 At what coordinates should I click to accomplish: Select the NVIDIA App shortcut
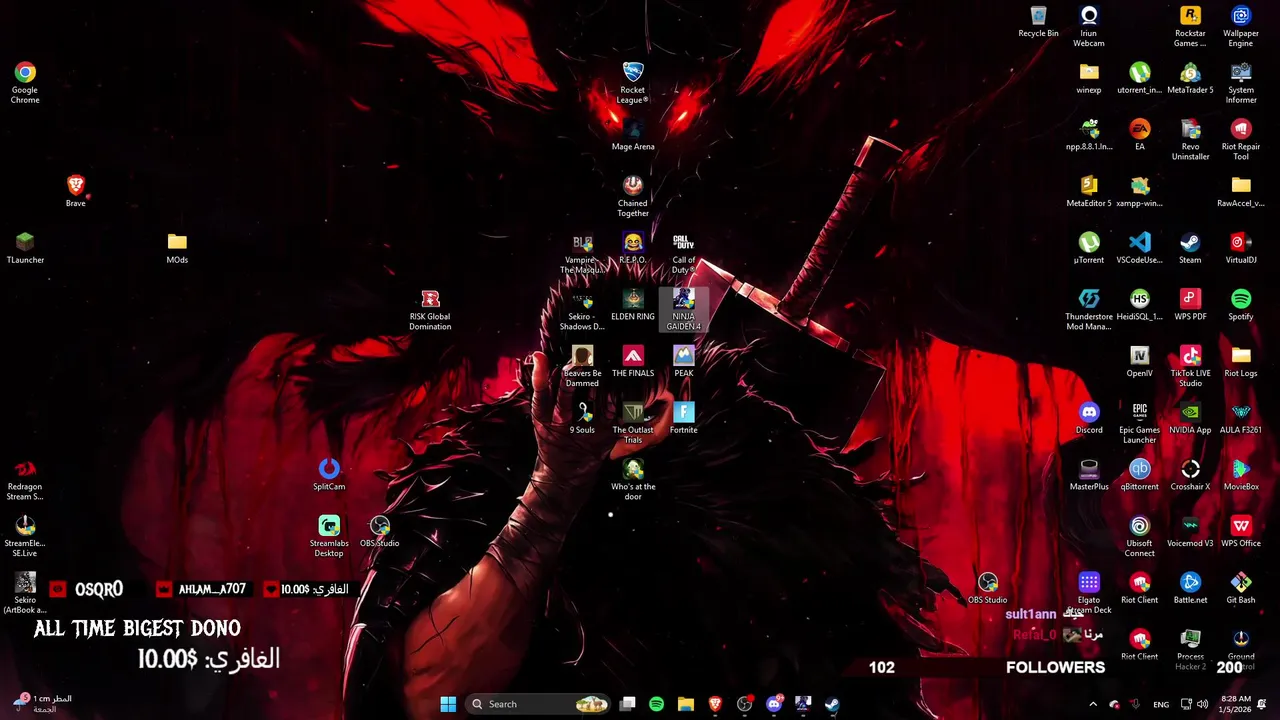(1190, 417)
